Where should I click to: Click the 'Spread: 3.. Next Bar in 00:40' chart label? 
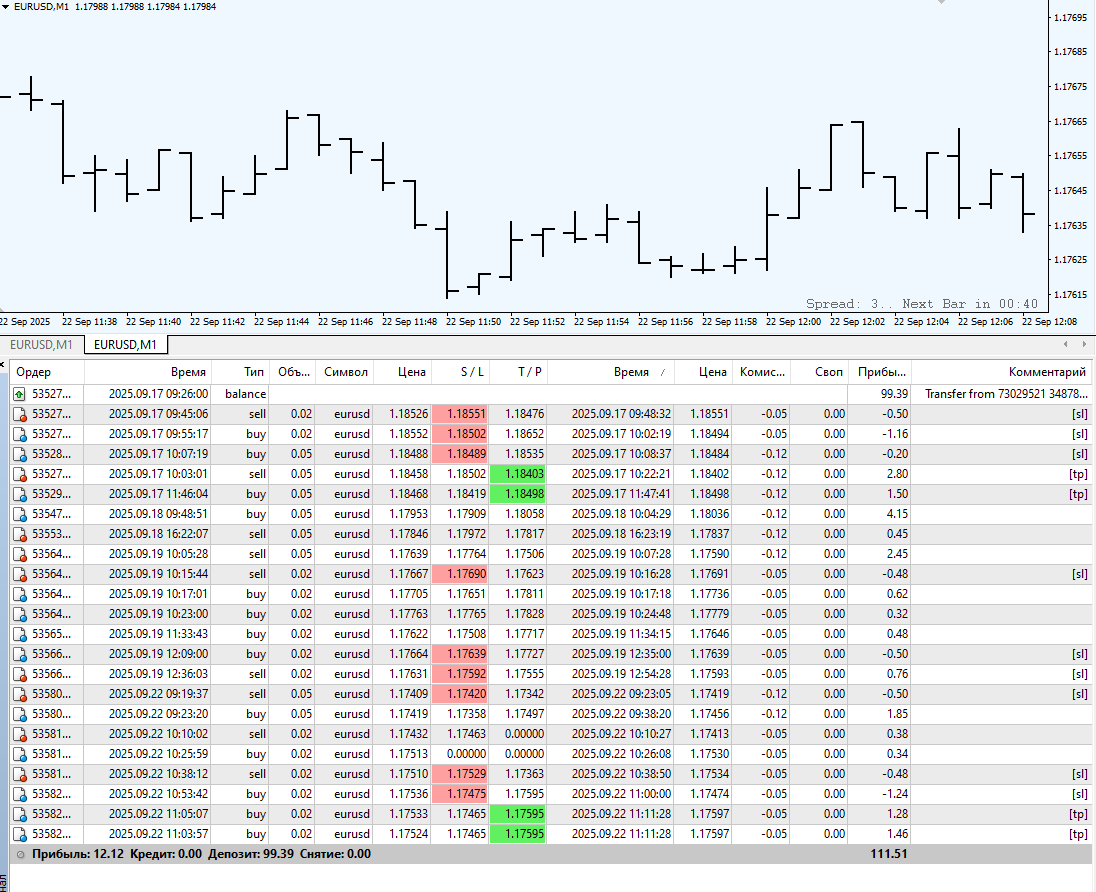922,304
